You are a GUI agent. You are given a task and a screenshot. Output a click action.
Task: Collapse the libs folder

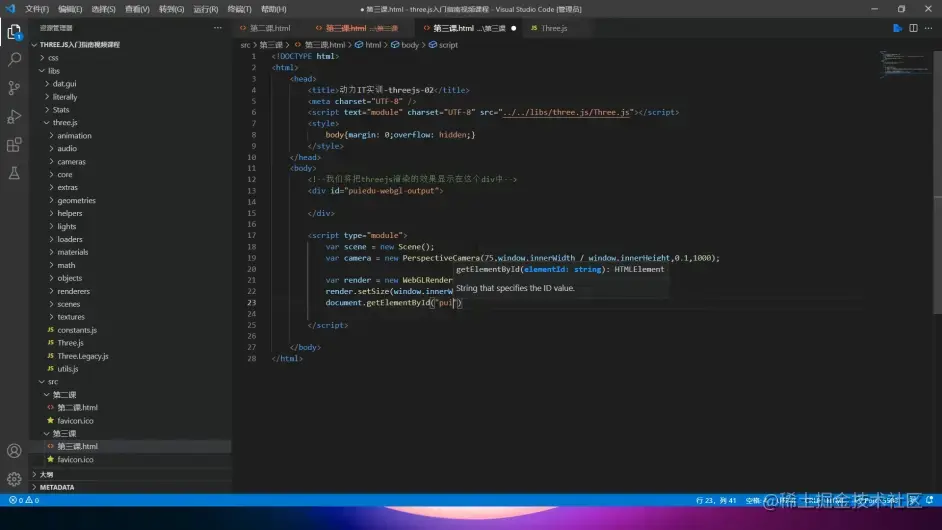click(53, 71)
